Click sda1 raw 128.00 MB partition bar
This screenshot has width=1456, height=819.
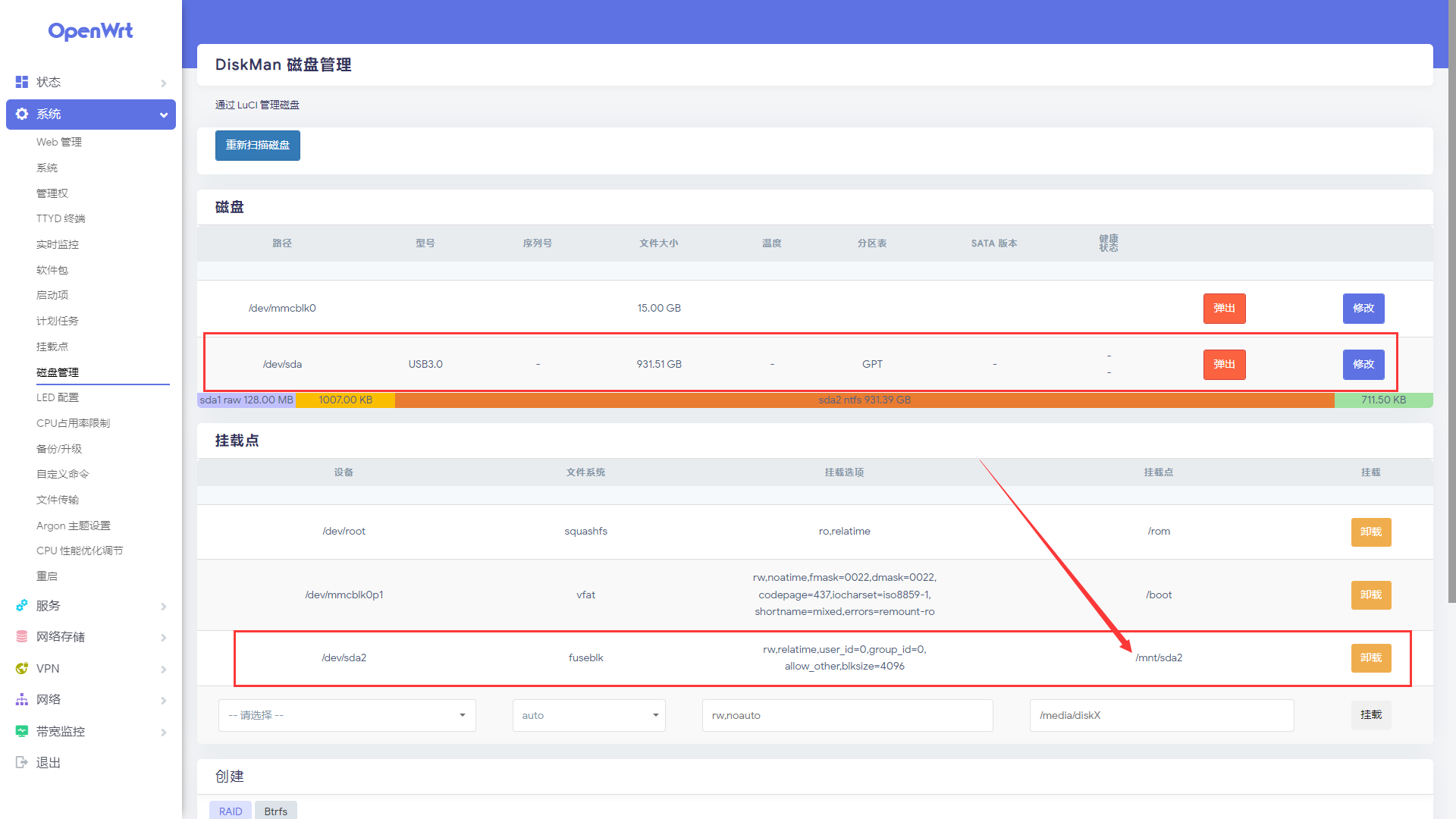[246, 400]
